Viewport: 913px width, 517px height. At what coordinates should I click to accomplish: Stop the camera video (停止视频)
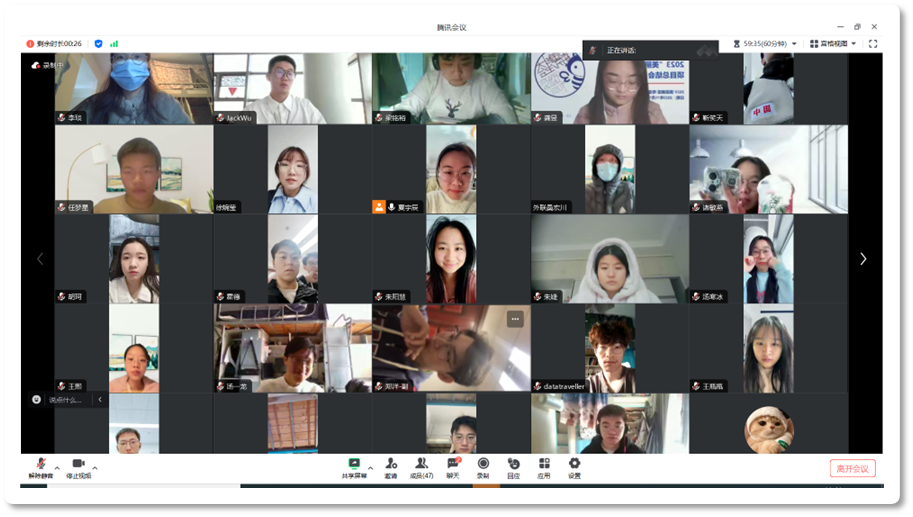[x=78, y=467]
